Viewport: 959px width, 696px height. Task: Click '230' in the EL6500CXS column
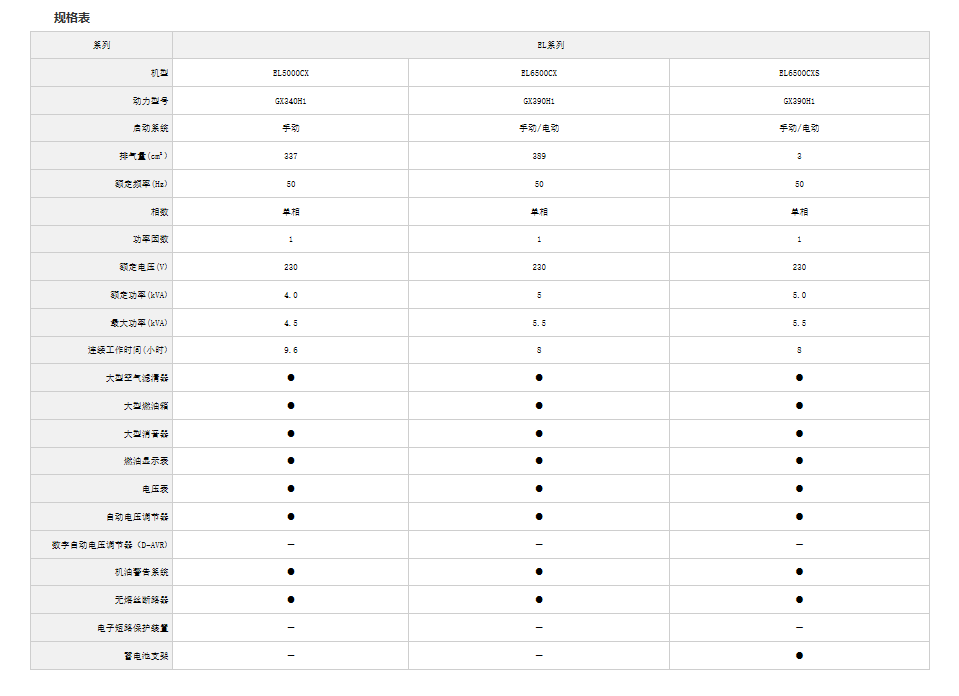(x=799, y=267)
